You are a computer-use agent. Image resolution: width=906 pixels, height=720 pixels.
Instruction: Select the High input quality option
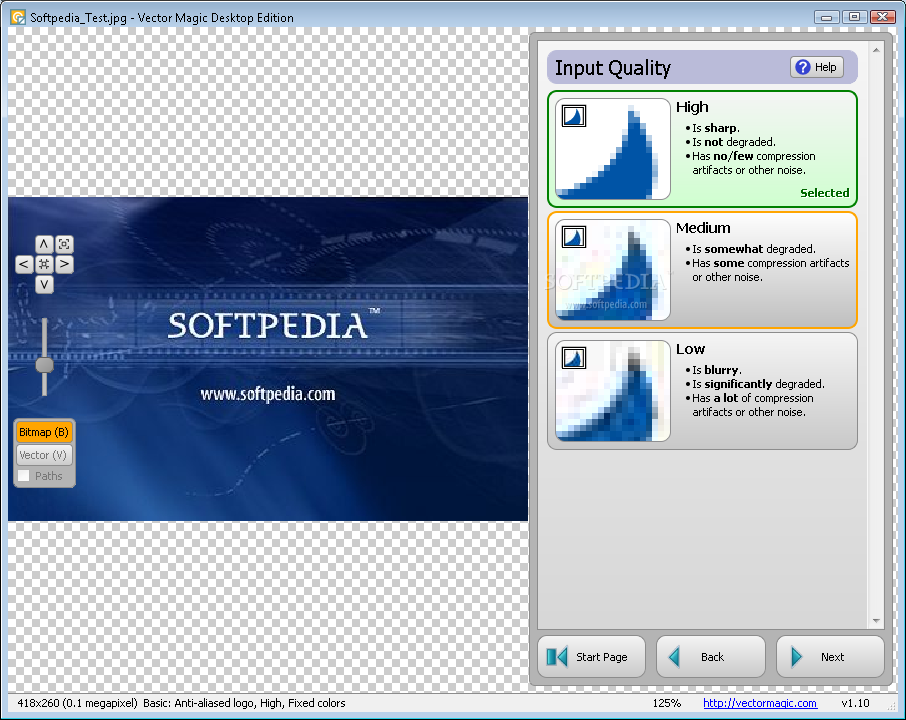click(x=702, y=149)
